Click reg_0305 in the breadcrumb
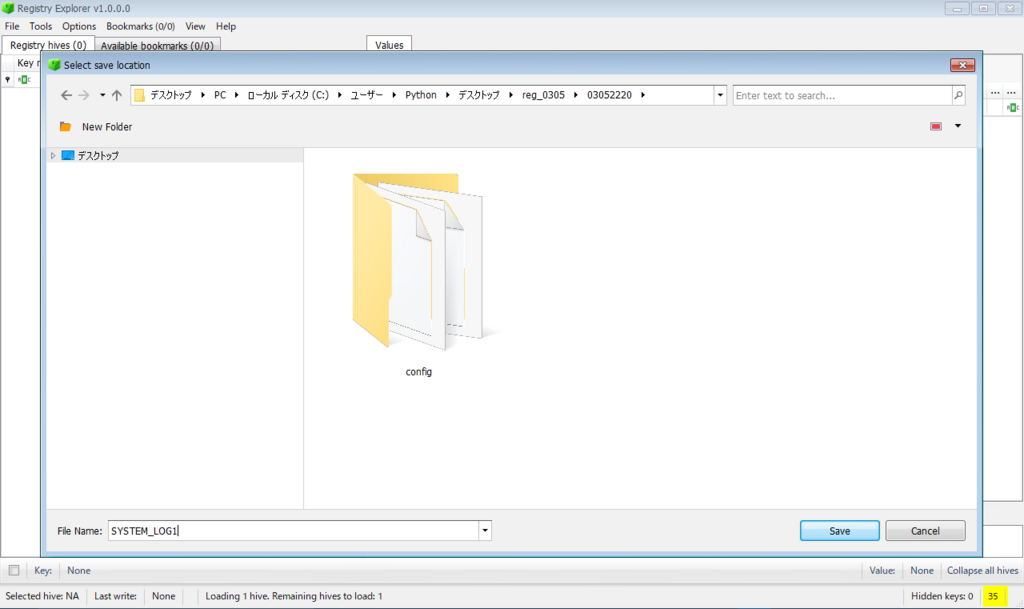This screenshot has height=609, width=1024. click(543, 95)
